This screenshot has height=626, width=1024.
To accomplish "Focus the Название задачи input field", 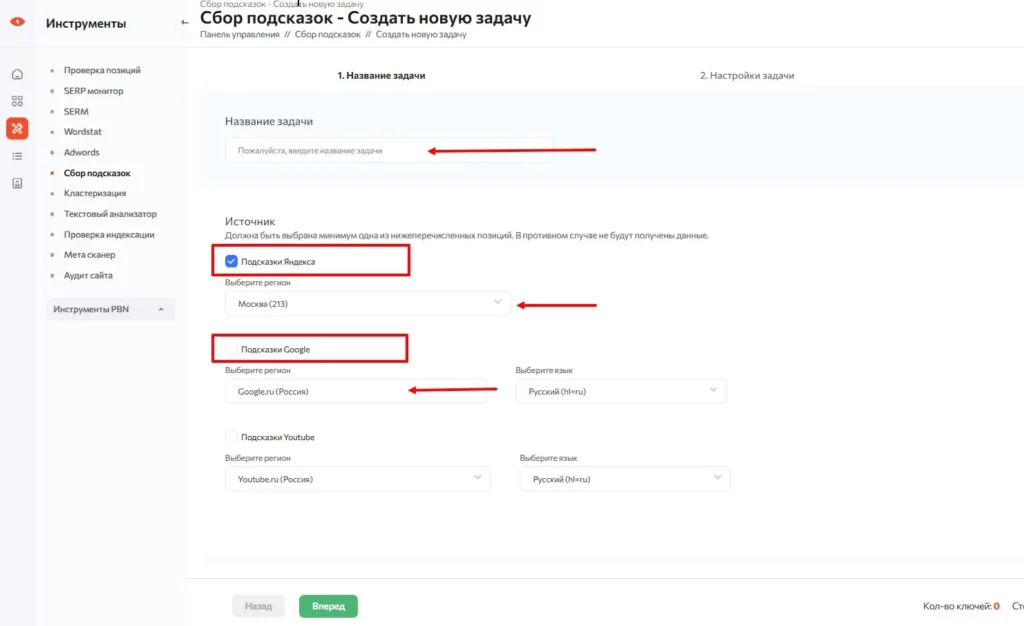I will (388, 151).
